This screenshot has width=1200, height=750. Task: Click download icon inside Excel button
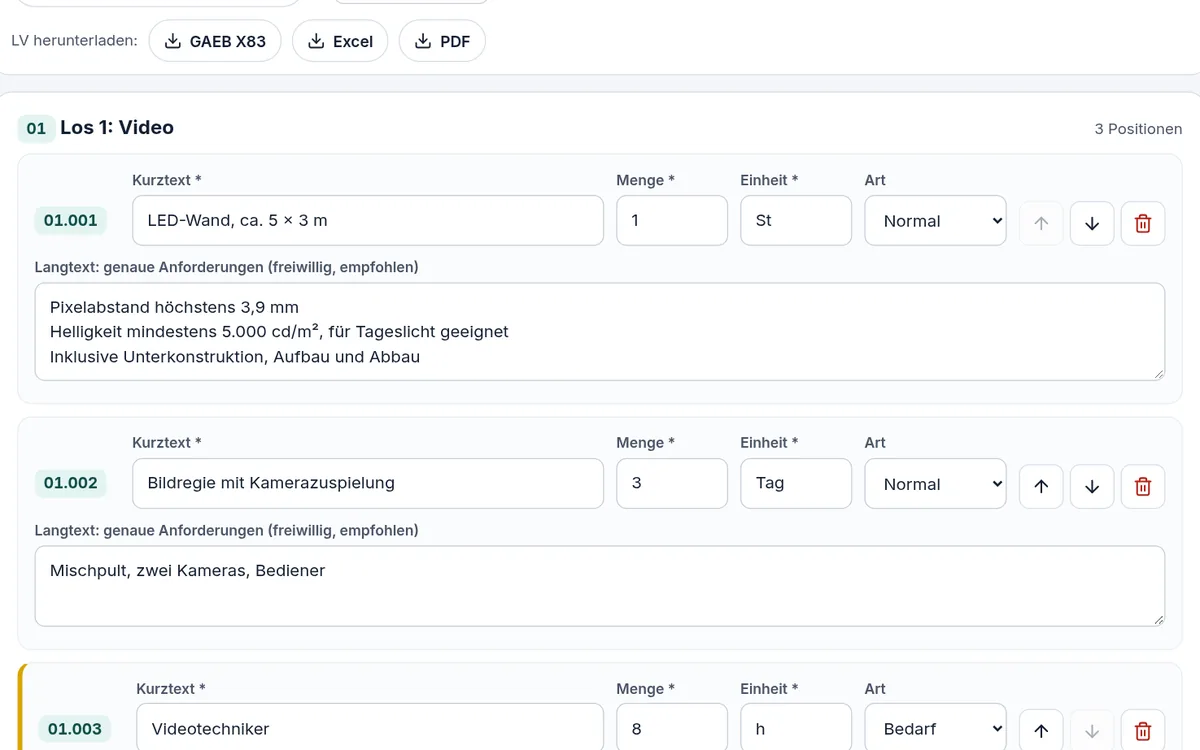coord(316,41)
